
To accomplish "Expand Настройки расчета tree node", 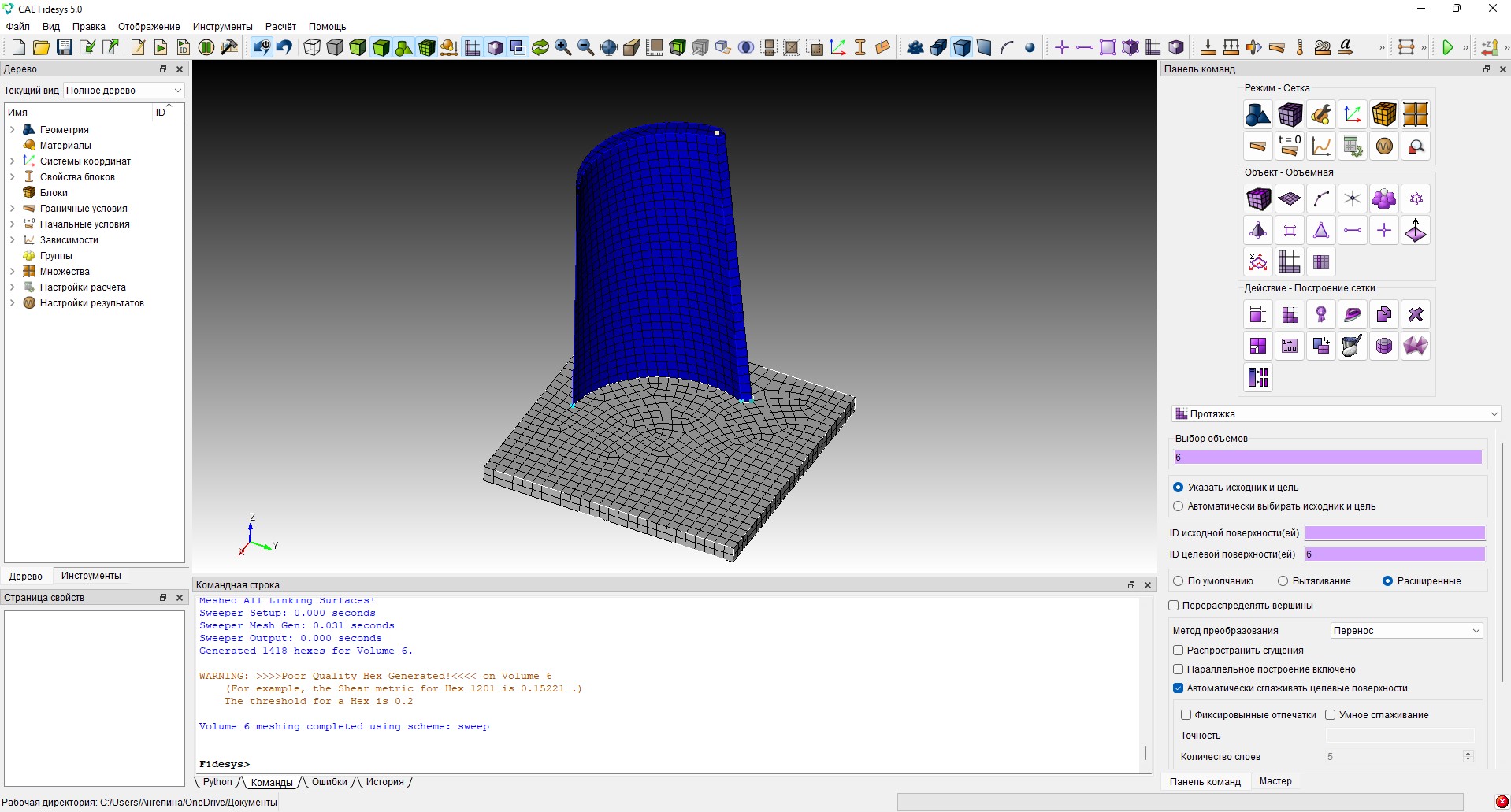I will [13, 287].
